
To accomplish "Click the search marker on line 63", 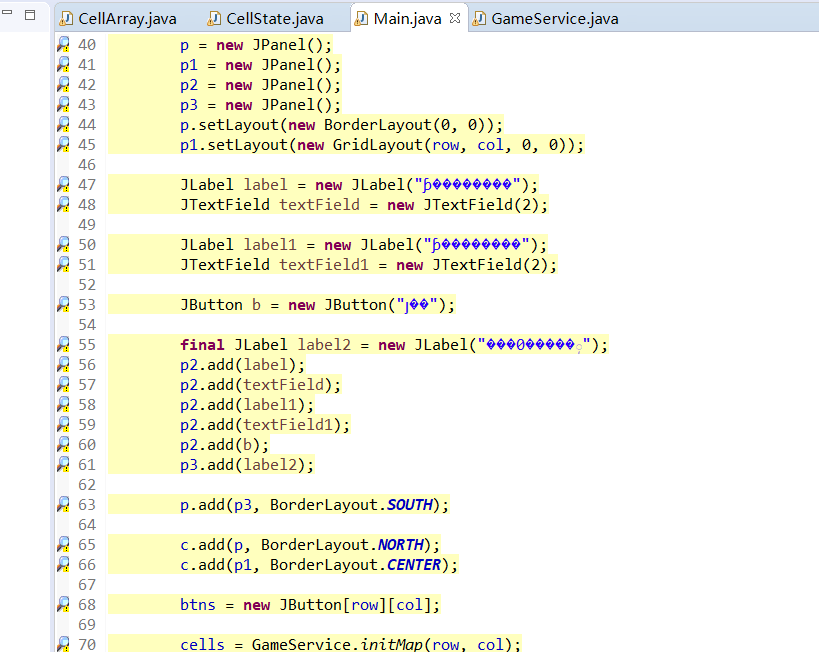I will tap(63, 504).
